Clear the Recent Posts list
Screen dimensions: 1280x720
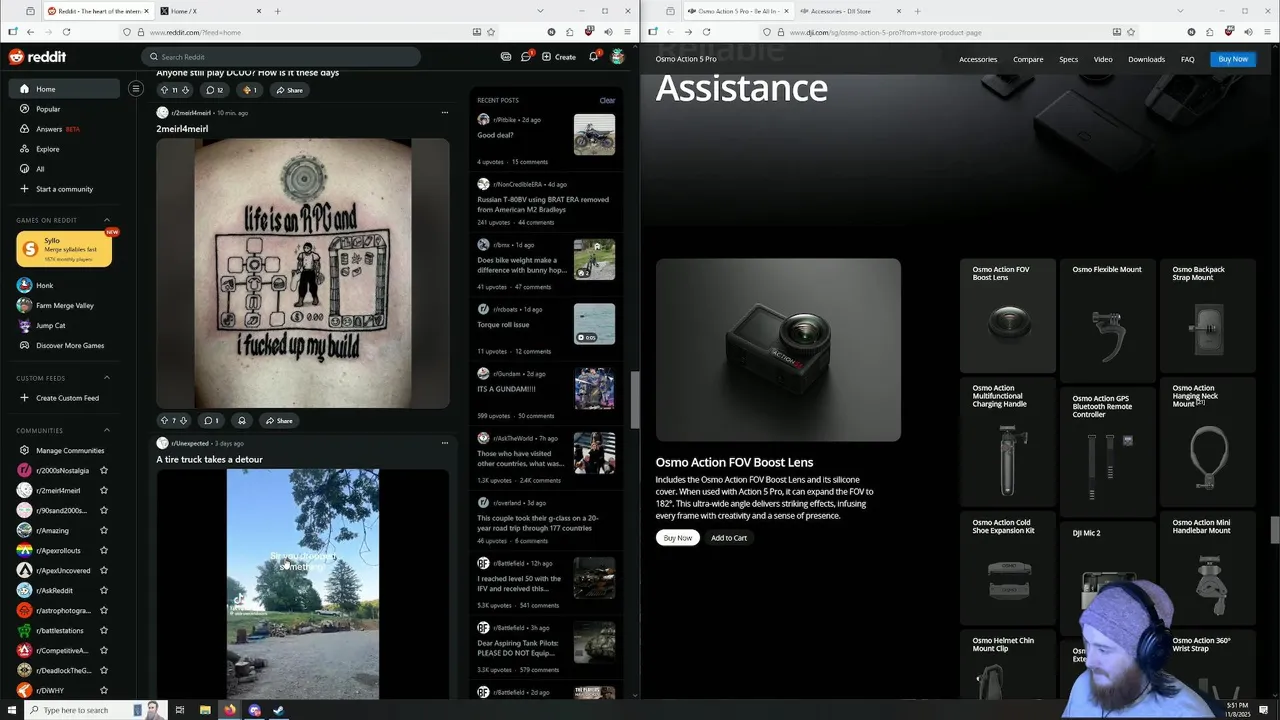pyautogui.click(x=607, y=100)
